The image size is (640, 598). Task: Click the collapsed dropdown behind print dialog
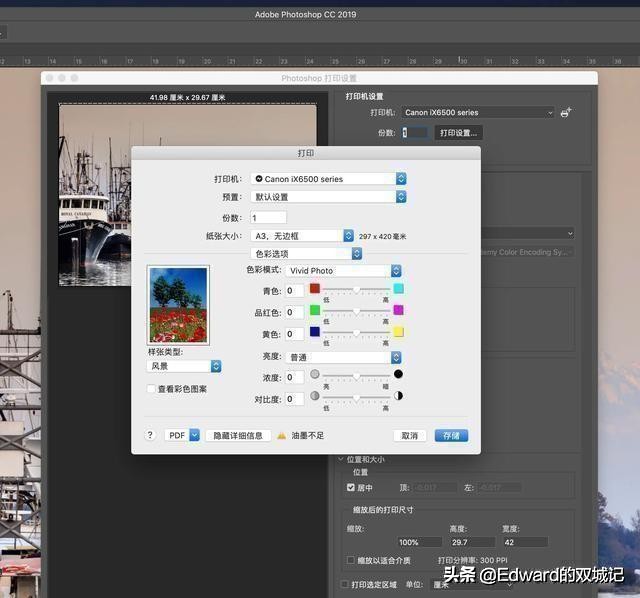(x=527, y=233)
